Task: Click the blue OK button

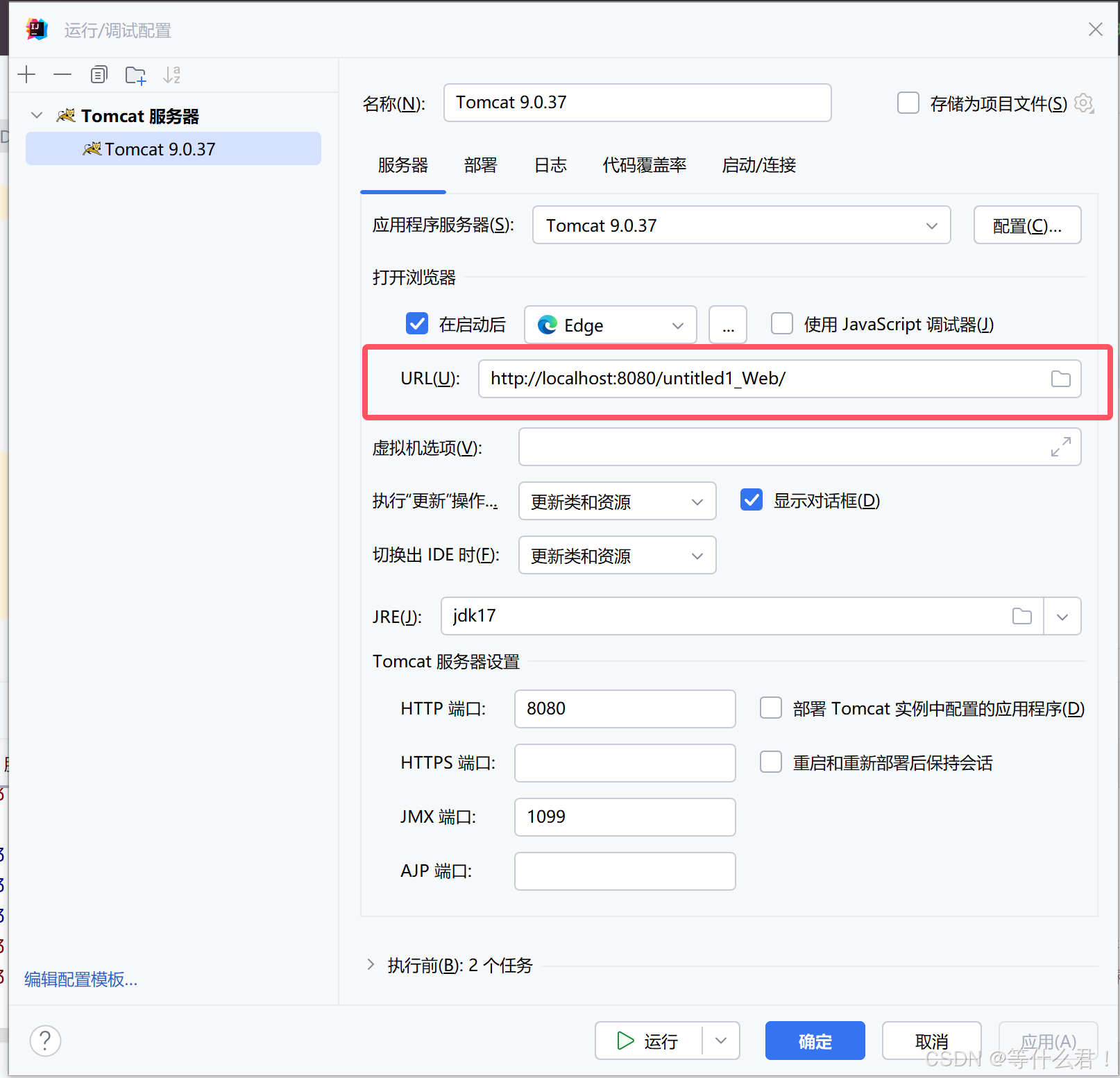Action: (815, 1041)
